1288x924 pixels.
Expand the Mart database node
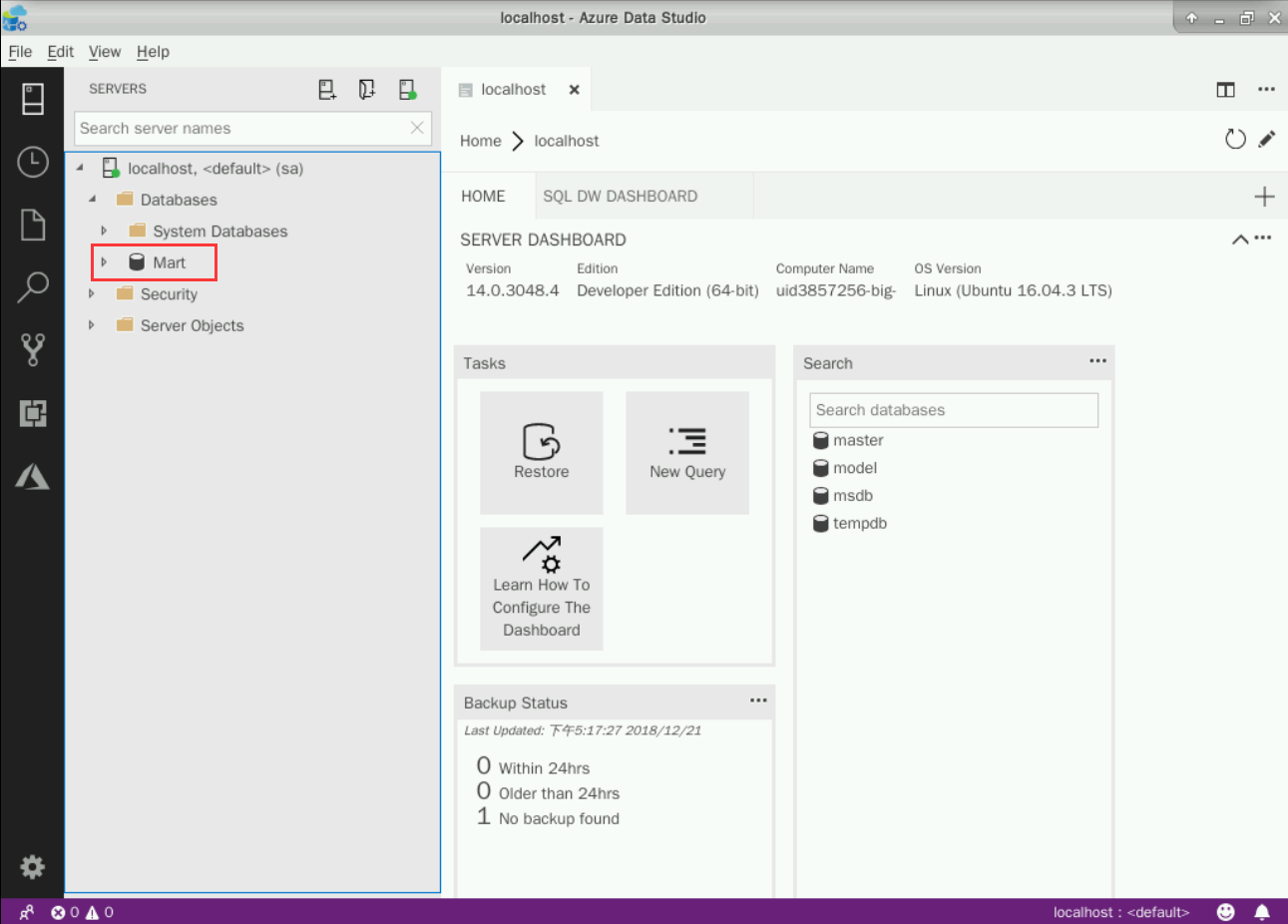104,262
